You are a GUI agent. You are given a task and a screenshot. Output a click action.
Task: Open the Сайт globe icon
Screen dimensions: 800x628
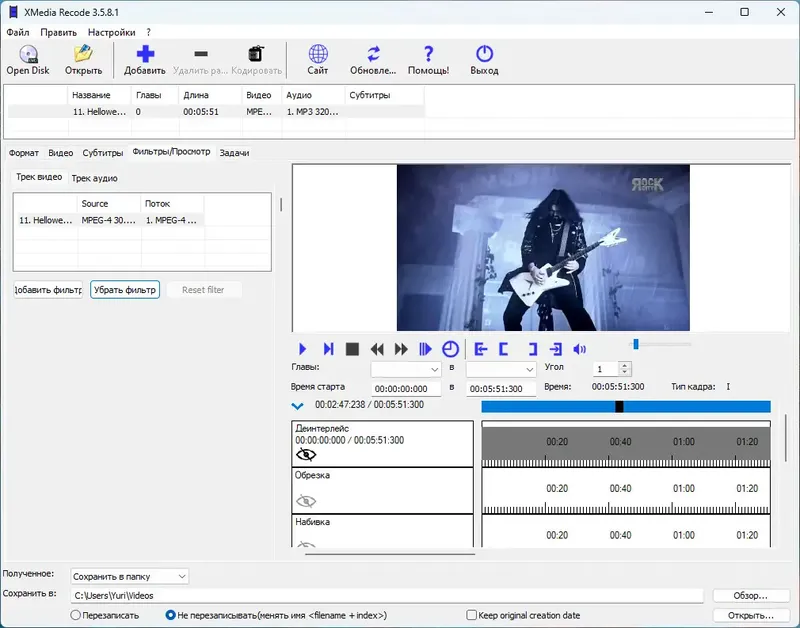coord(318,55)
